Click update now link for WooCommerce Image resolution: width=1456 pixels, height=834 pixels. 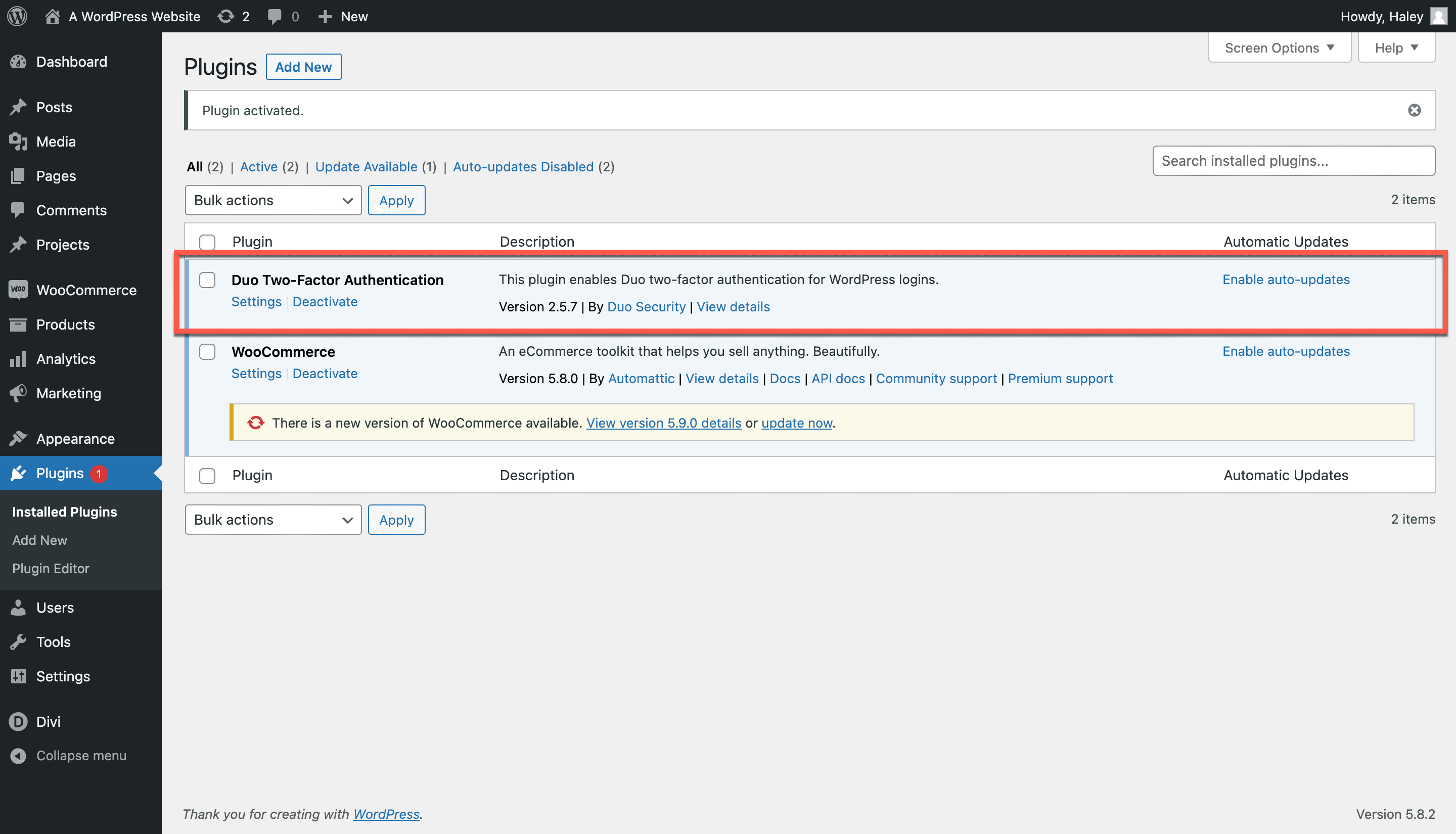(796, 423)
